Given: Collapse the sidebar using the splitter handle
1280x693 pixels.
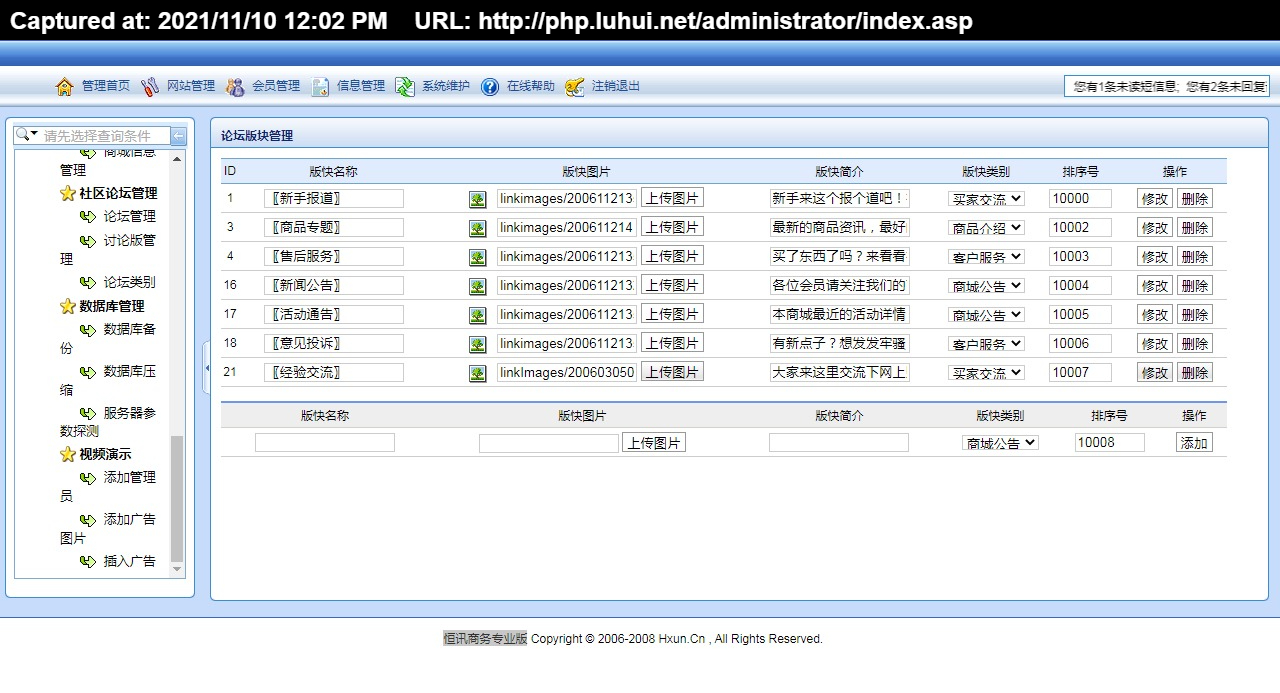Looking at the screenshot, I should pos(206,368).
